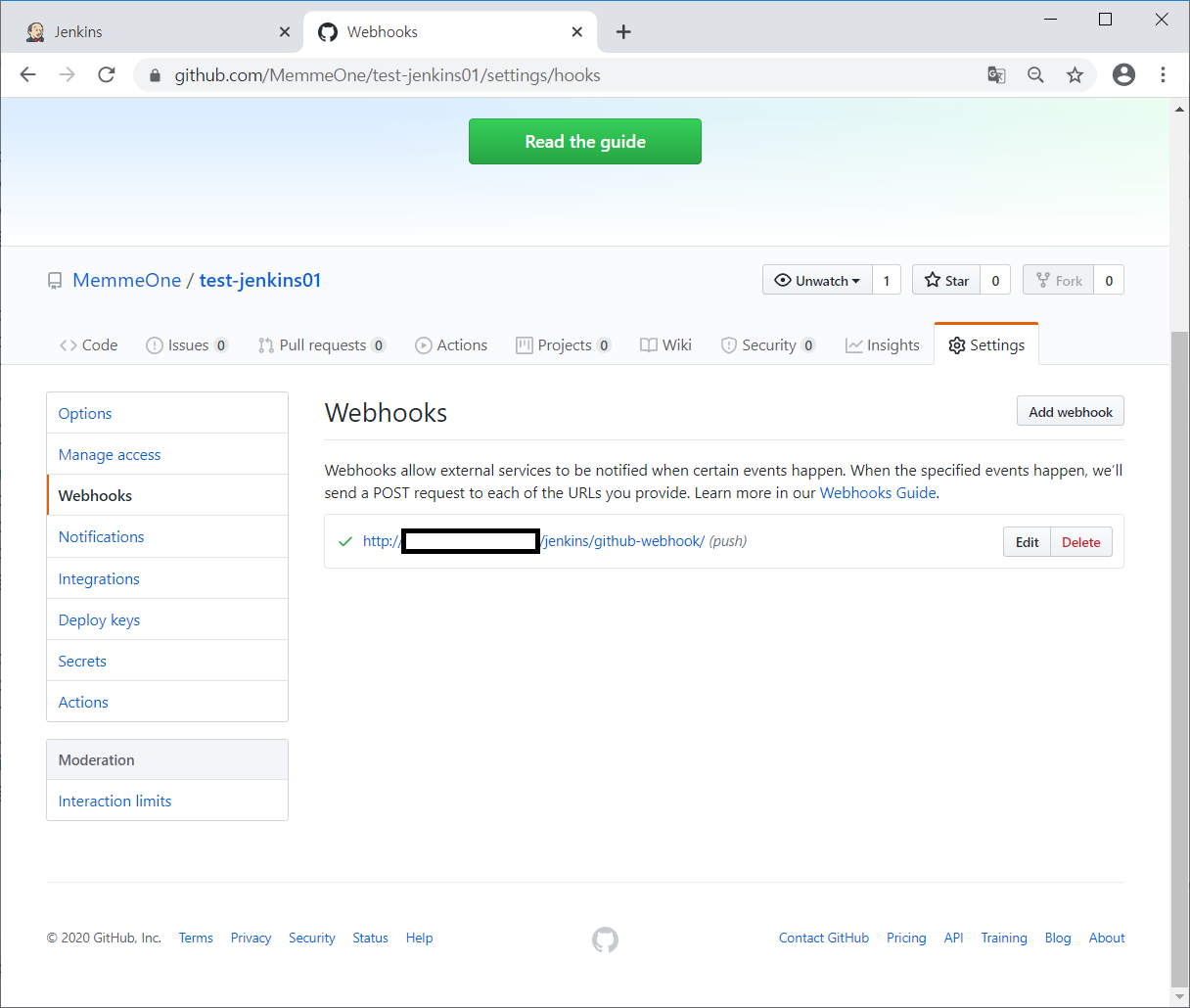Open the Insights tab
The width and height of the screenshot is (1190, 1008).
pyautogui.click(x=883, y=345)
